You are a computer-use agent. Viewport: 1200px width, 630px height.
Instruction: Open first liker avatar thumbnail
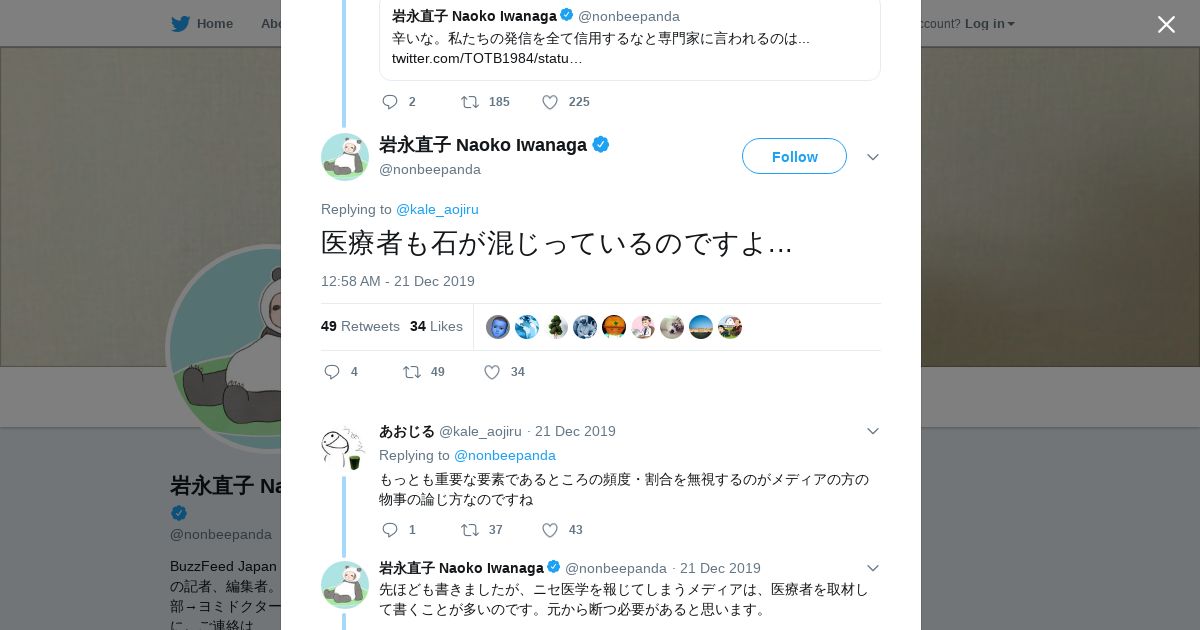(498, 327)
